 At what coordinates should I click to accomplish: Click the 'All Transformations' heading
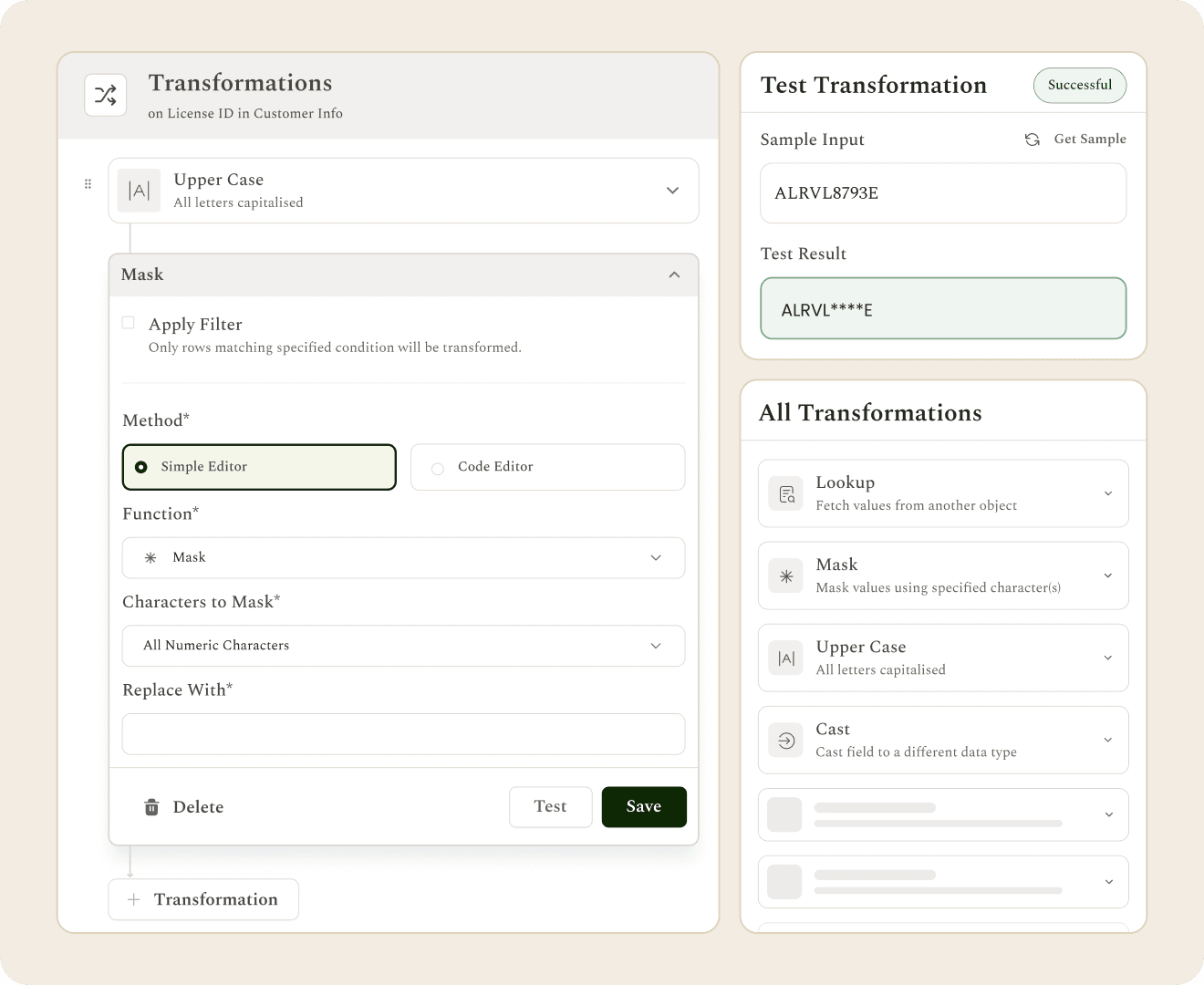(870, 413)
